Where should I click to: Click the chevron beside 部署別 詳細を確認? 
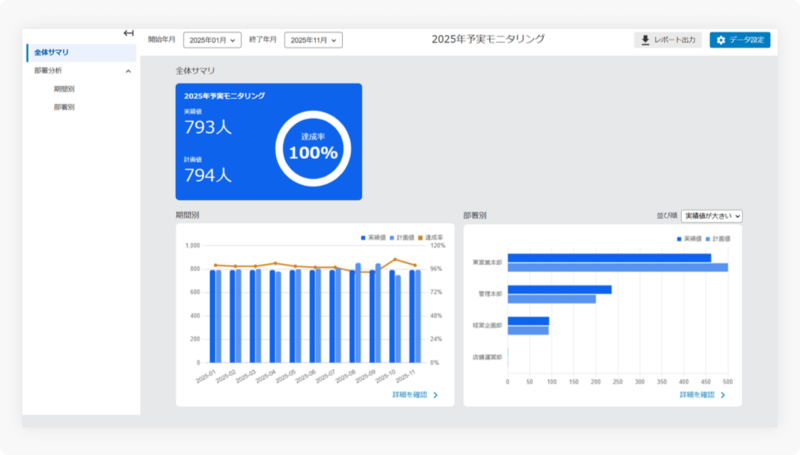(x=723, y=395)
